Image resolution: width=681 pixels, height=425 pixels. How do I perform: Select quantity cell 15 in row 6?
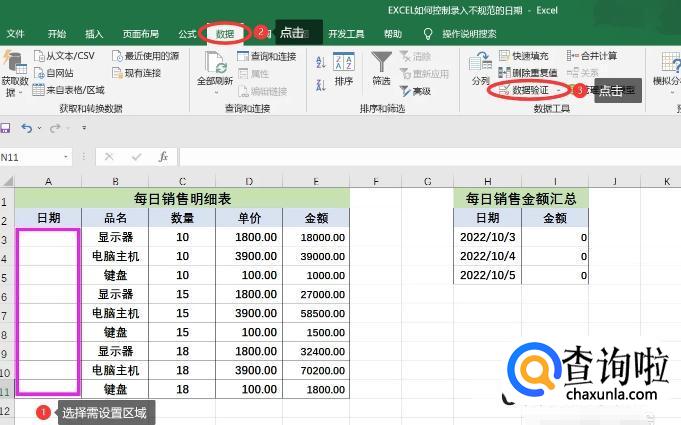coord(182,294)
